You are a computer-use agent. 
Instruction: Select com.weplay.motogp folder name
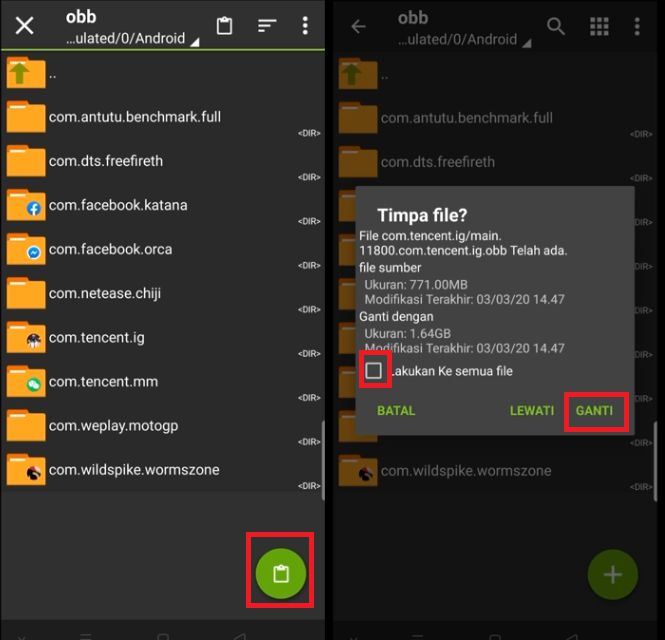[113, 426]
